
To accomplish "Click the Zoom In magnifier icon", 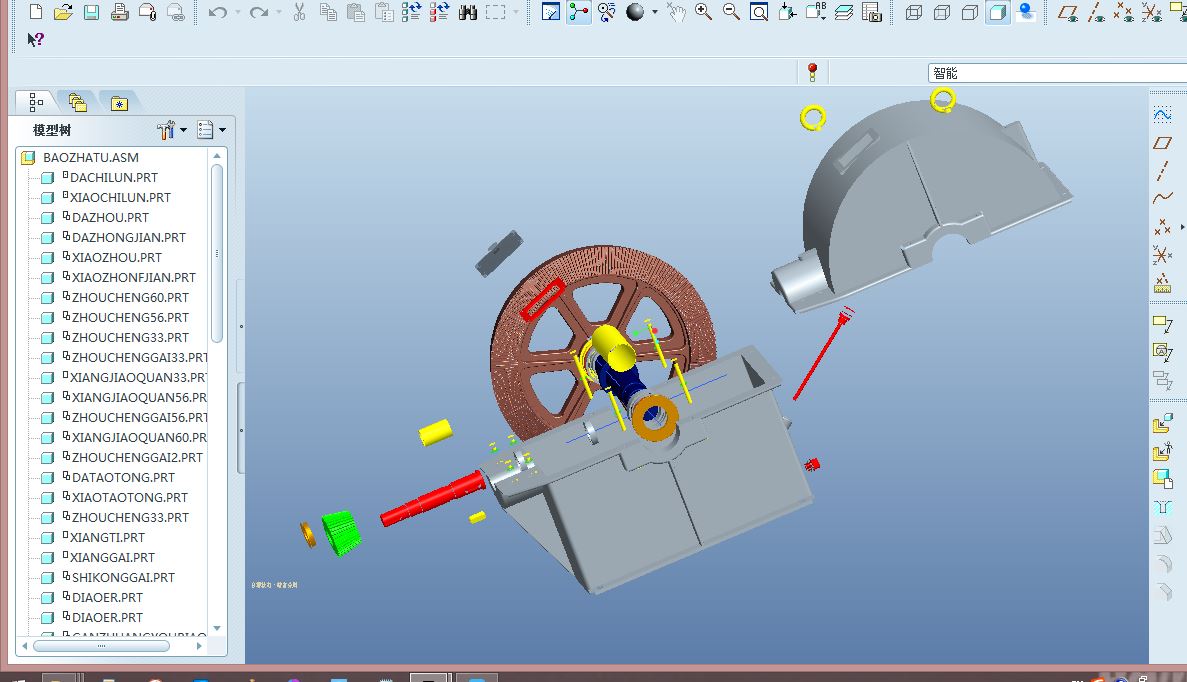I will point(703,12).
